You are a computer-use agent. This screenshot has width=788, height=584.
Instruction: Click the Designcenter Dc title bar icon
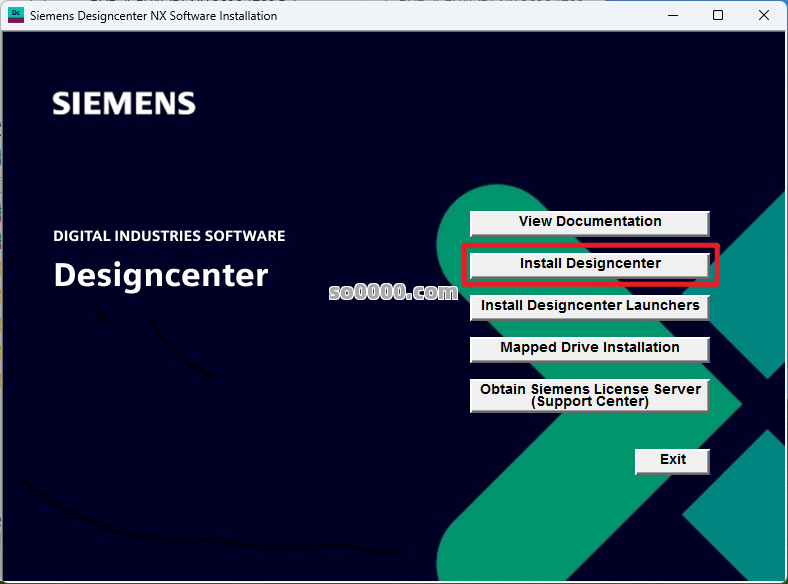[x=16, y=16]
